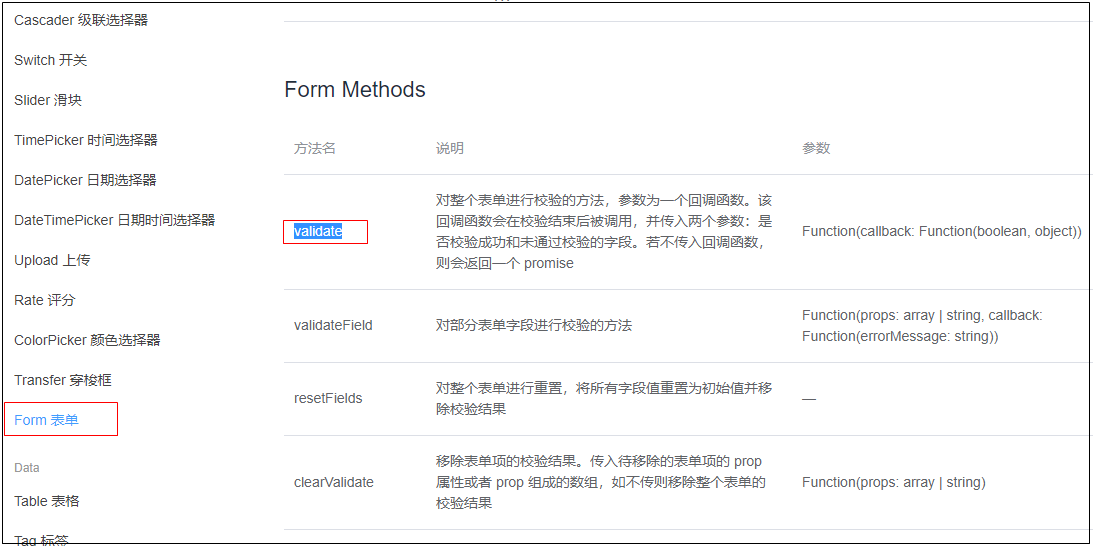Click the highlighted Form 表单 item
1093x546 pixels.
pos(47,420)
